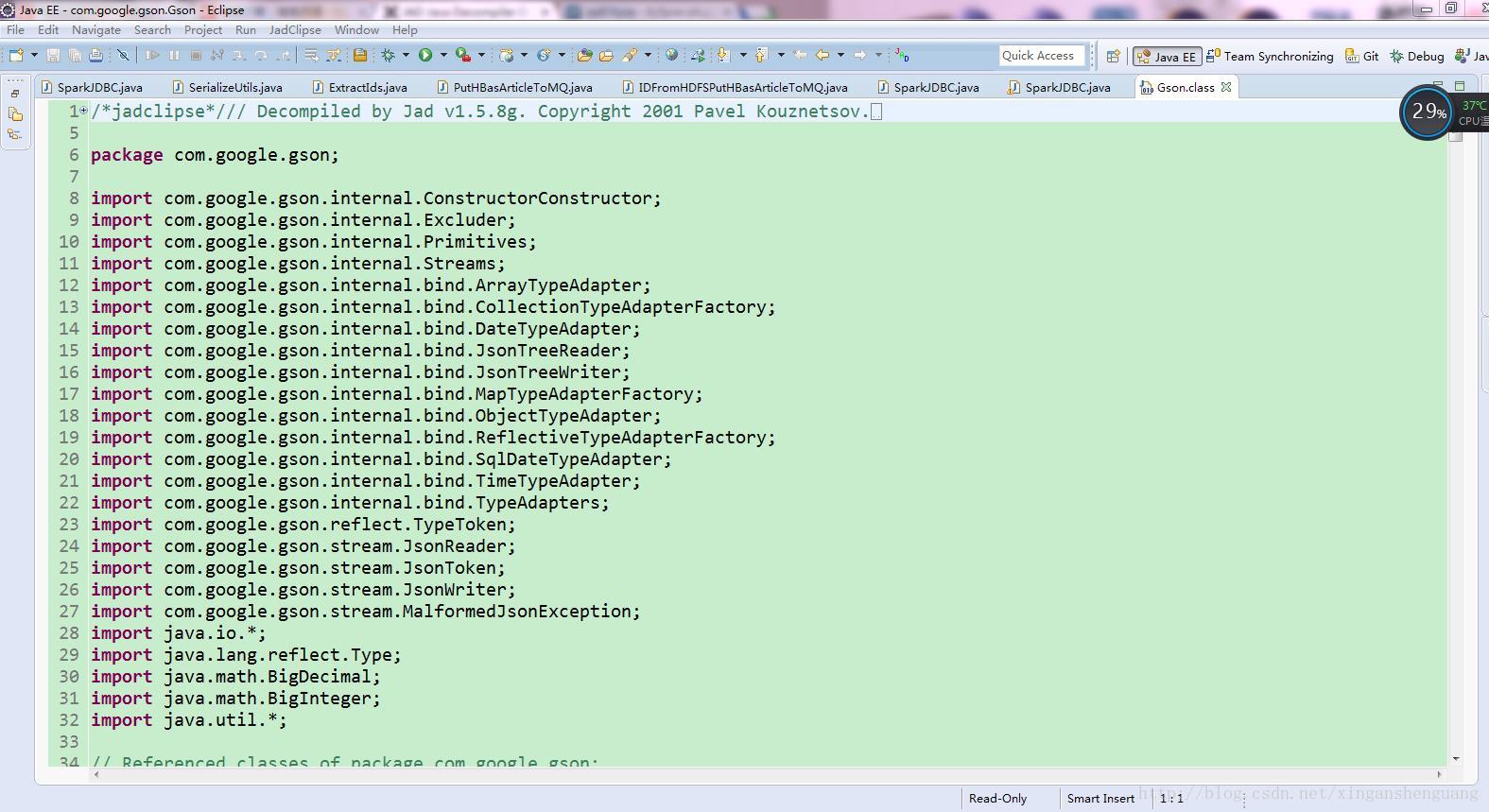The width and height of the screenshot is (1489, 812).
Task: Click the Step Over icon
Action: click(261, 56)
